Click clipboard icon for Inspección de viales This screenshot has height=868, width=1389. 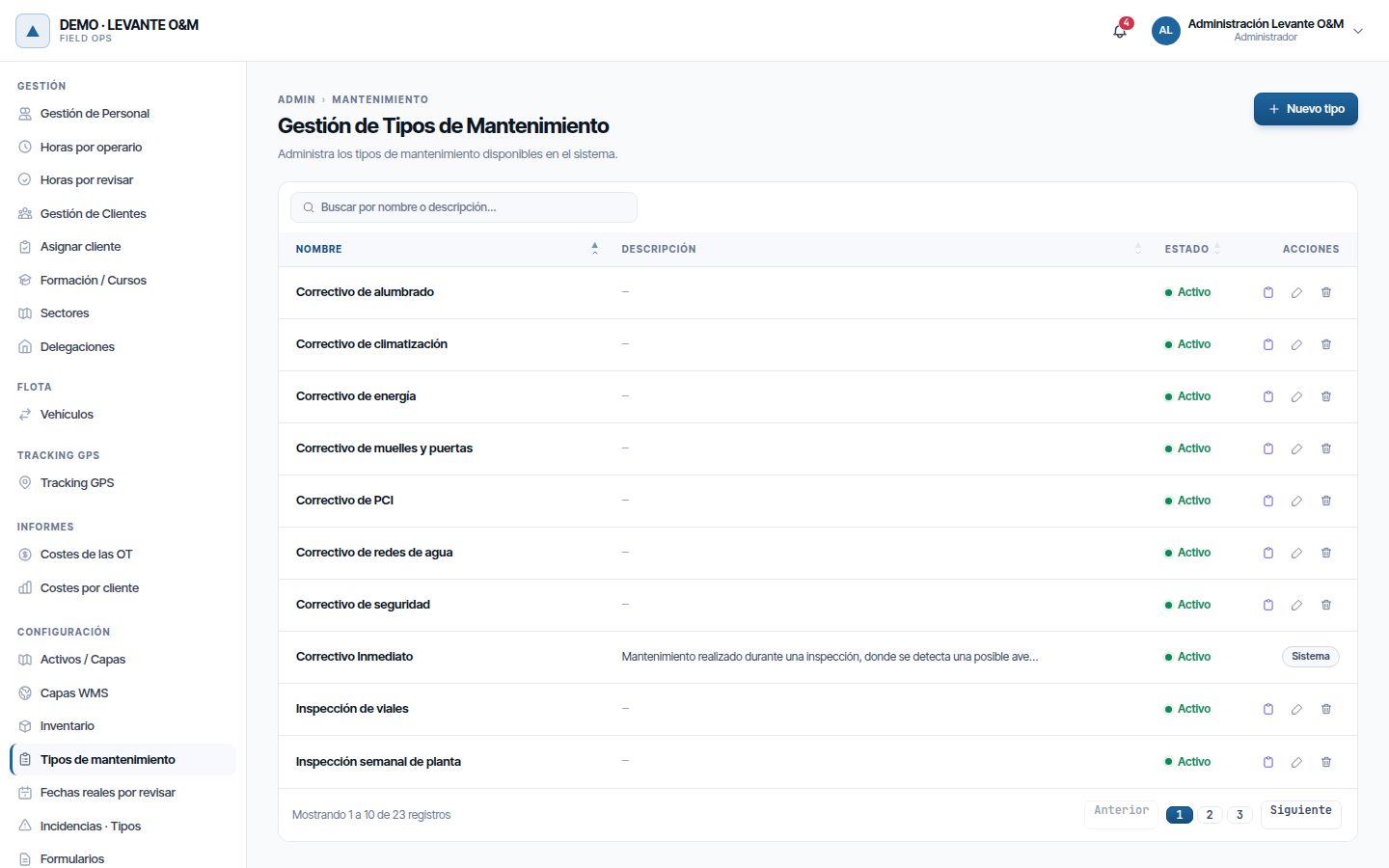[x=1268, y=709]
